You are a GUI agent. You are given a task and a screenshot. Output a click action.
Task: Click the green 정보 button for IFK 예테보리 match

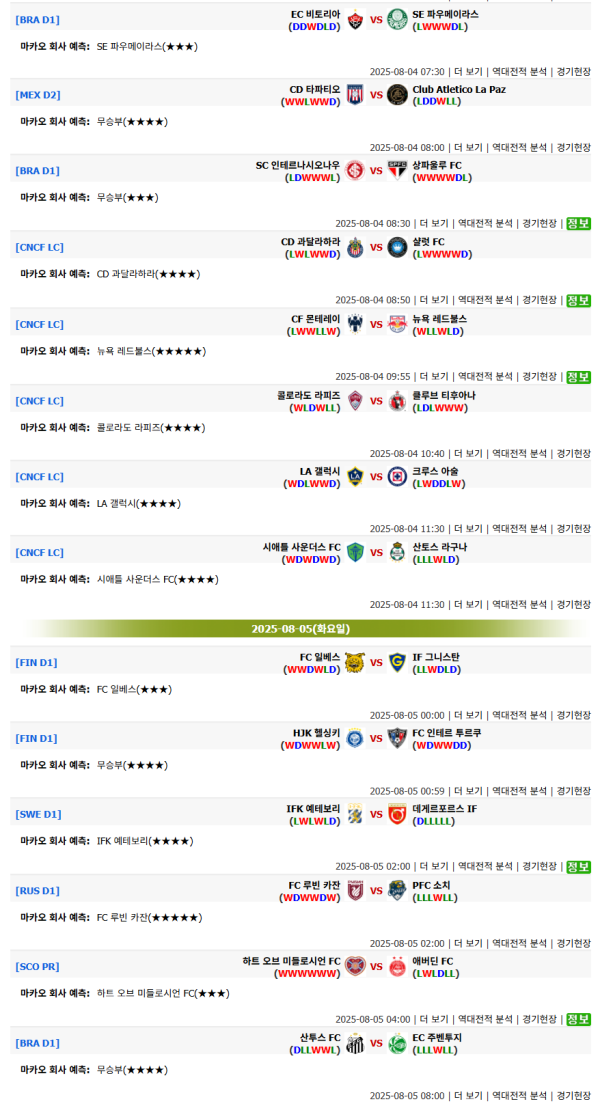click(x=578, y=867)
